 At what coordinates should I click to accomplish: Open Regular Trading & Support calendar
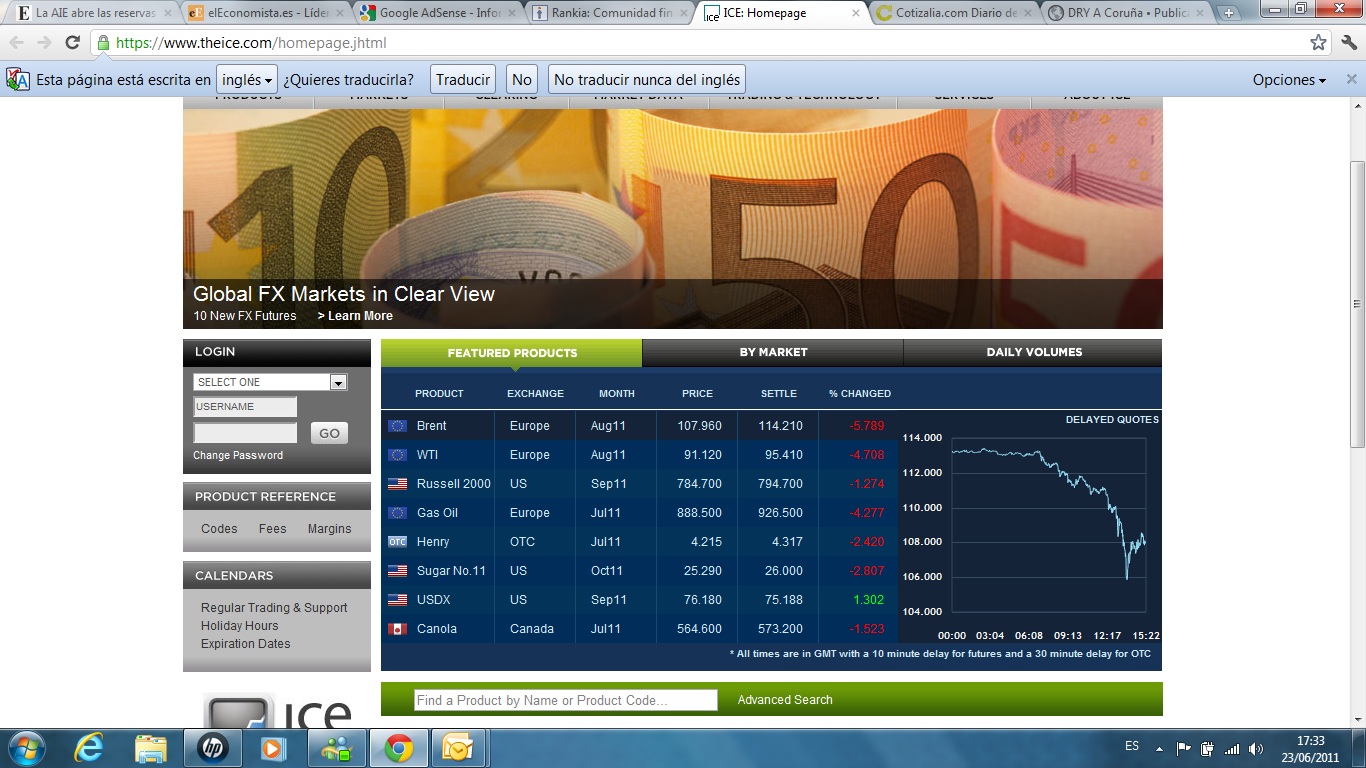click(274, 608)
